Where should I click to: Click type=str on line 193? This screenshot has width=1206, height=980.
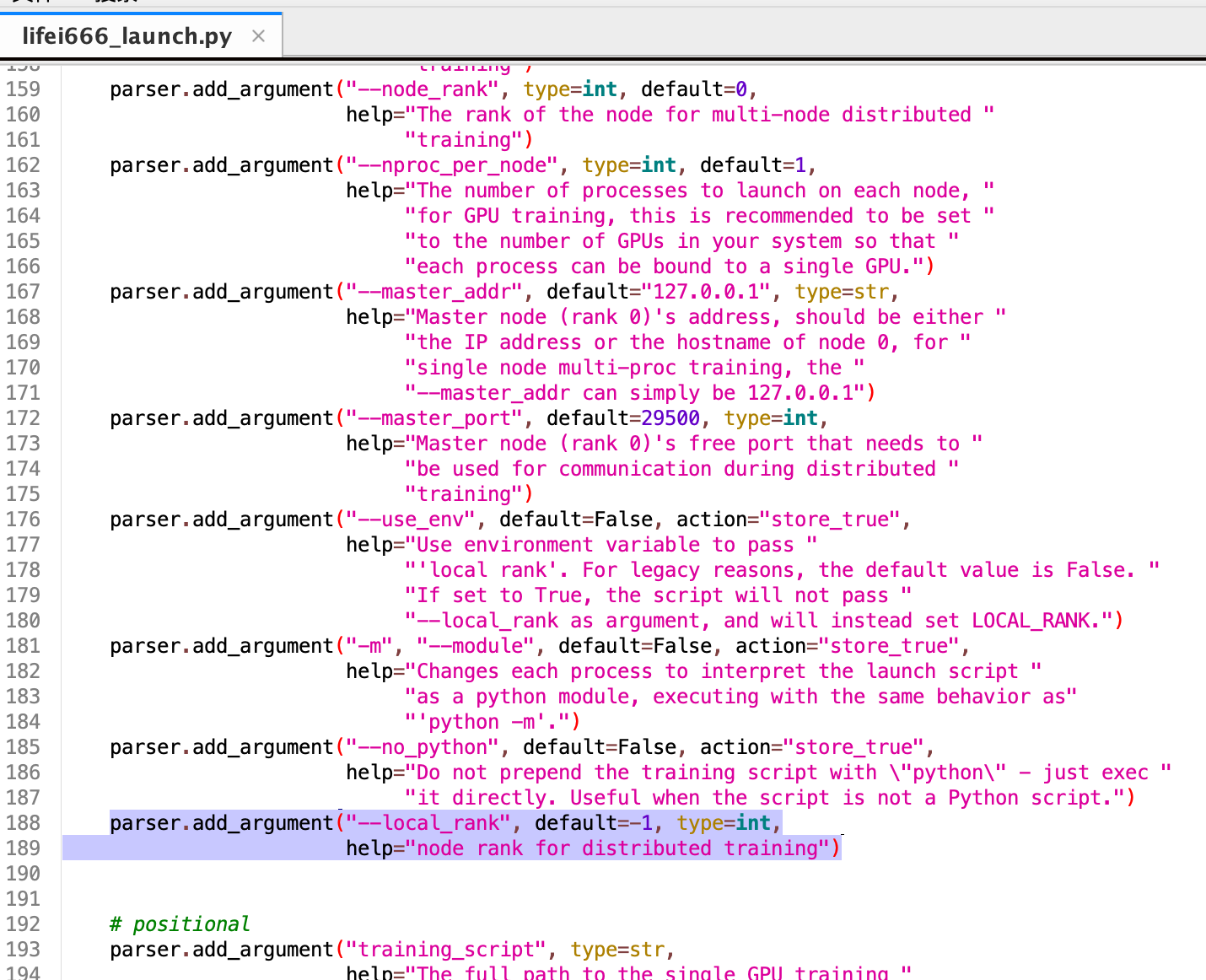point(617,950)
